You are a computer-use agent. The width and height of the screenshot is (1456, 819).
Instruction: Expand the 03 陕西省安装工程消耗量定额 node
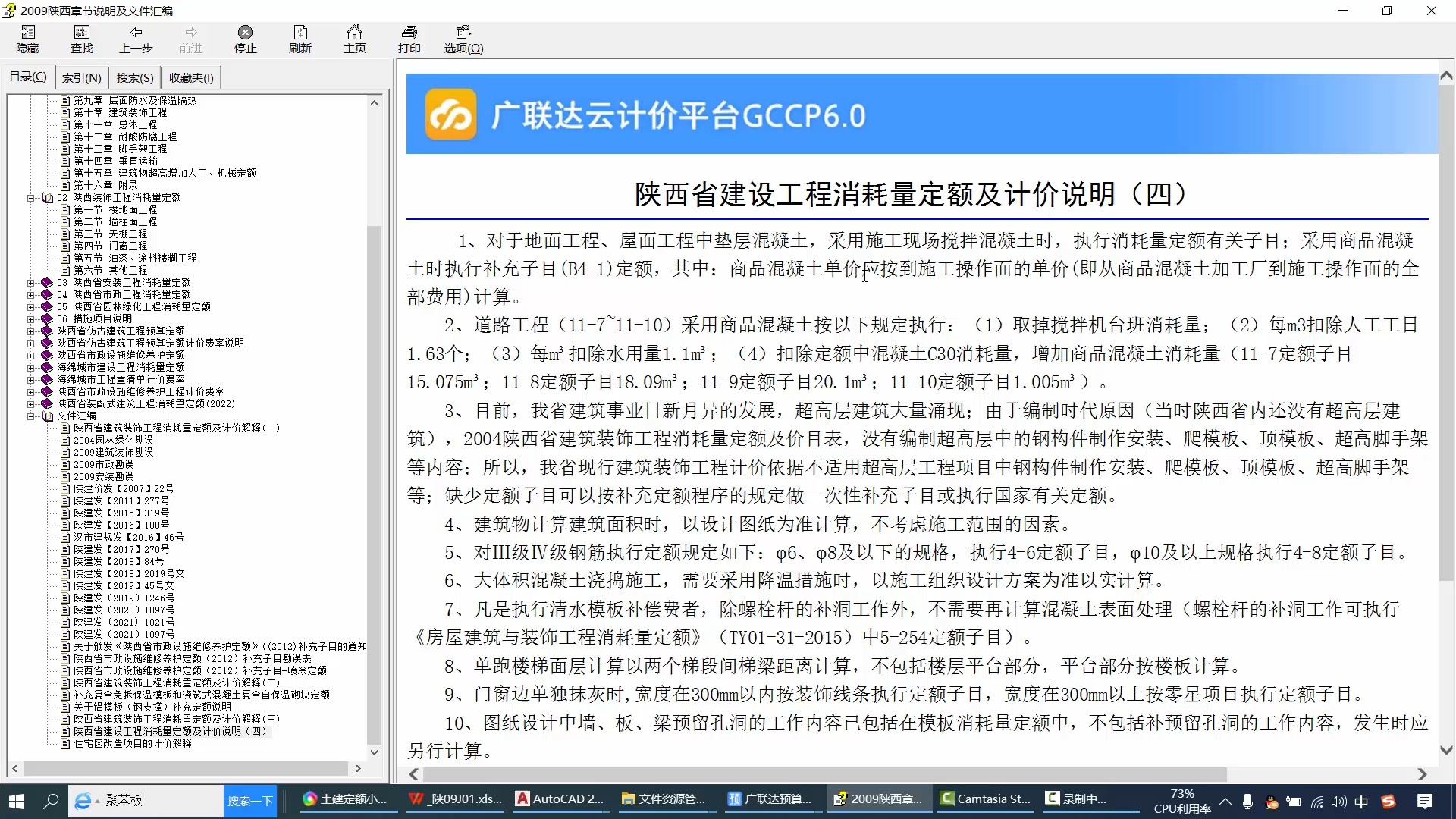31,283
